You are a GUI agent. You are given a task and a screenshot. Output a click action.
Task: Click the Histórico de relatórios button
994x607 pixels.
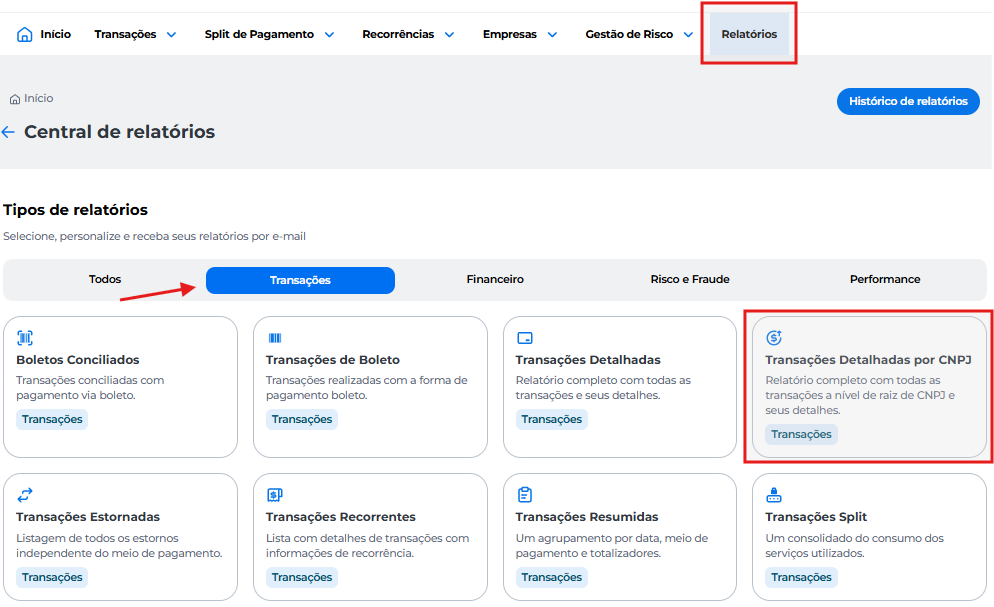(x=908, y=101)
